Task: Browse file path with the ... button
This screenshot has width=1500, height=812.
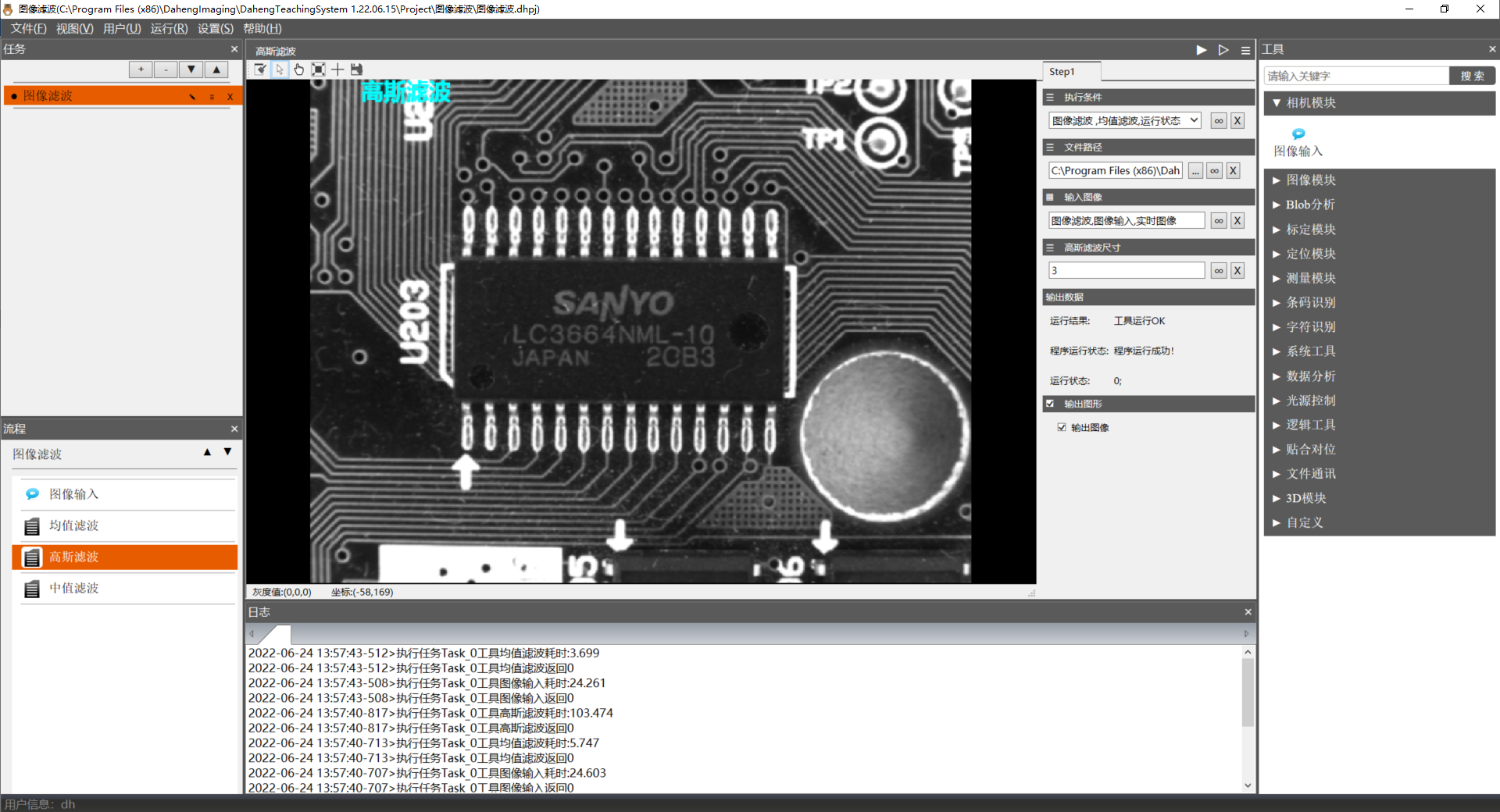Action: 1195,171
